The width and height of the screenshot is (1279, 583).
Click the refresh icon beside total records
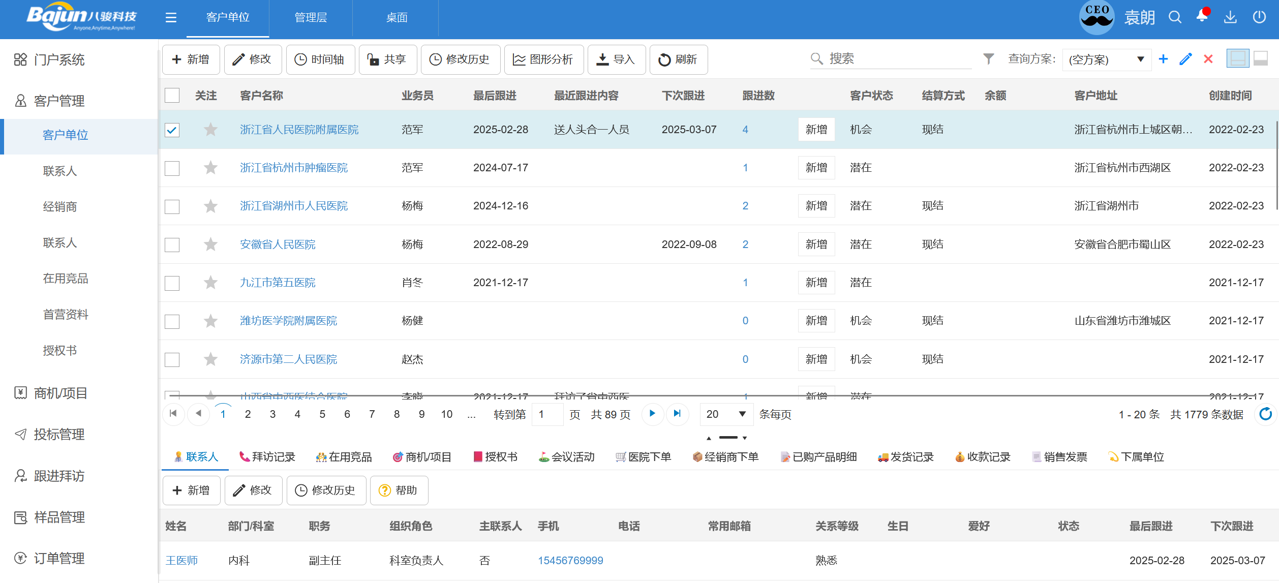[1265, 414]
